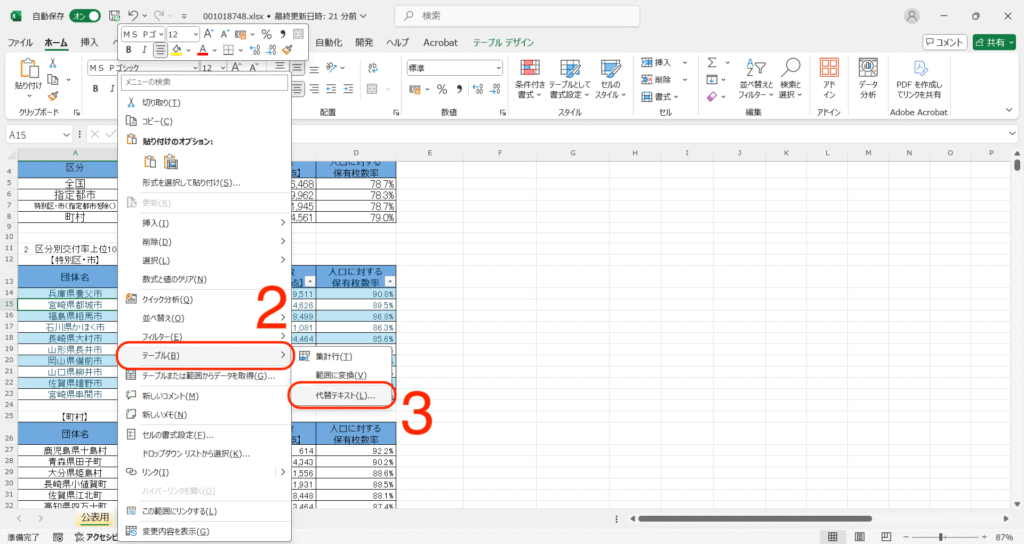Image resolution: width=1024 pixels, height=544 pixels.
Task: Click increase decimal icon in the mini toolbar
Action: 255,50
